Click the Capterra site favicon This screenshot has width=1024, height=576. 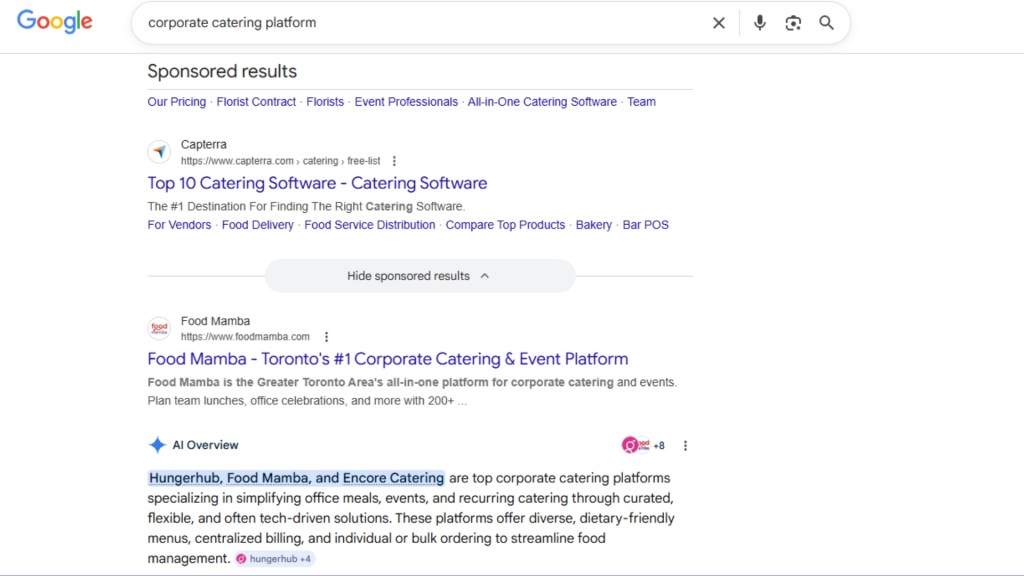[159, 152]
